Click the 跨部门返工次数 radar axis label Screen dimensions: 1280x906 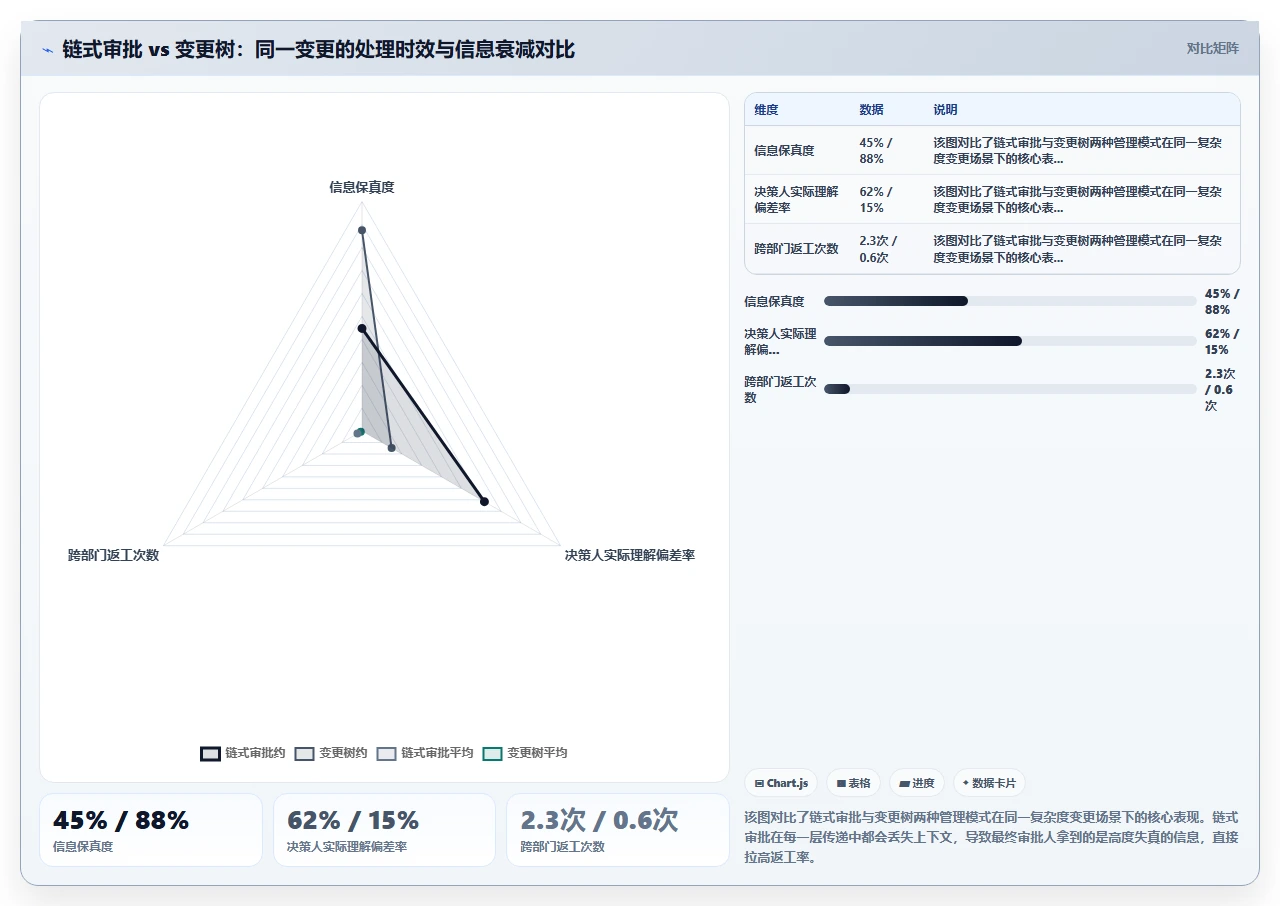click(x=113, y=555)
